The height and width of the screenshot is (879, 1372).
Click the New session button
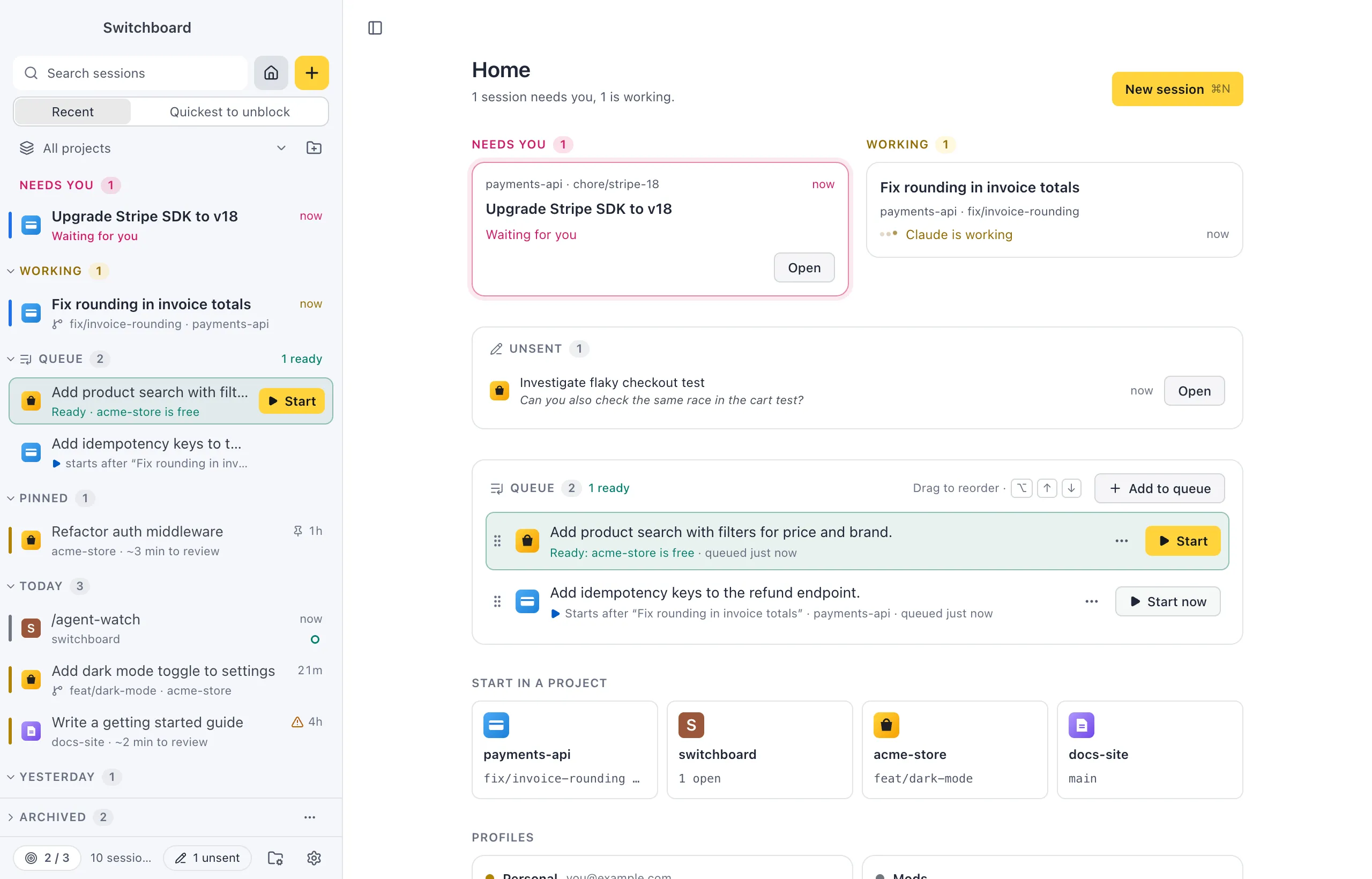1177,88
